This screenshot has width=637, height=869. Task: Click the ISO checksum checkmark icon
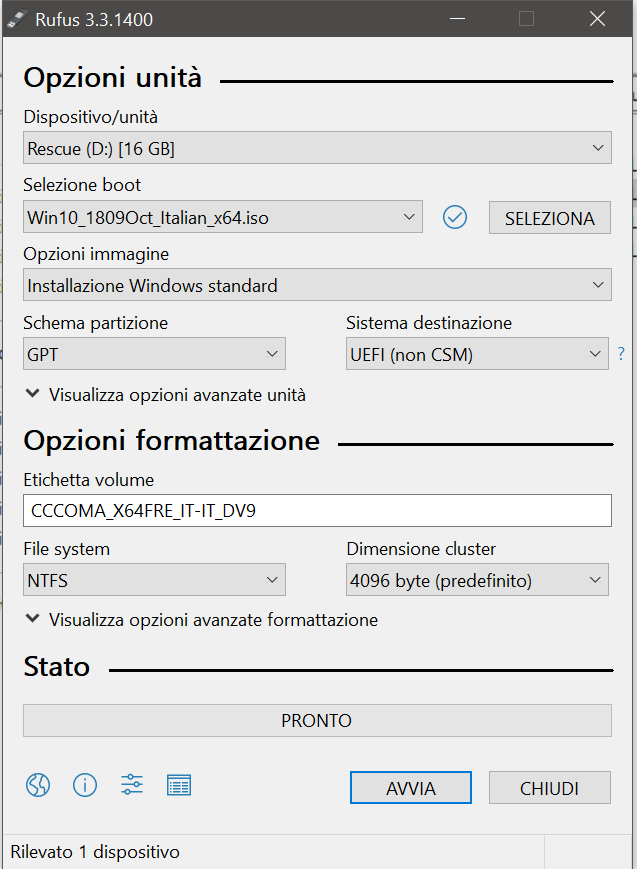pos(455,217)
